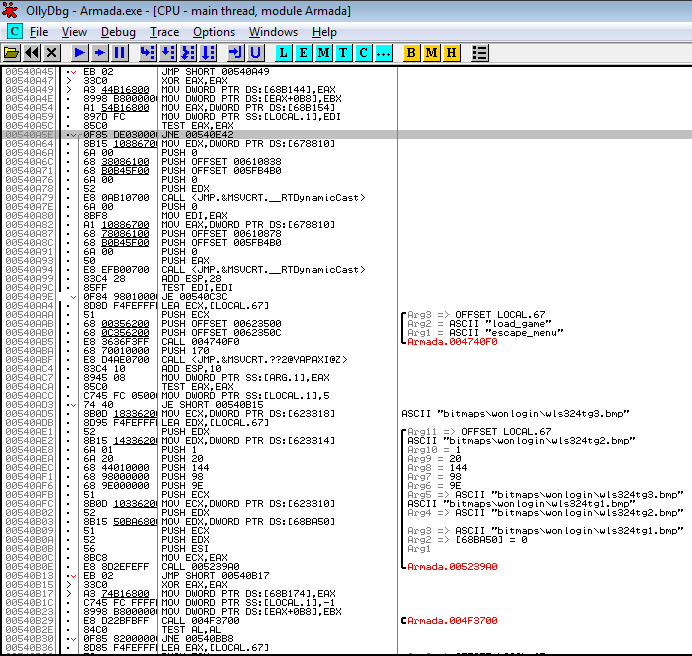Click the Close program X toolbar icon
692x656 pixels.
tap(52, 53)
